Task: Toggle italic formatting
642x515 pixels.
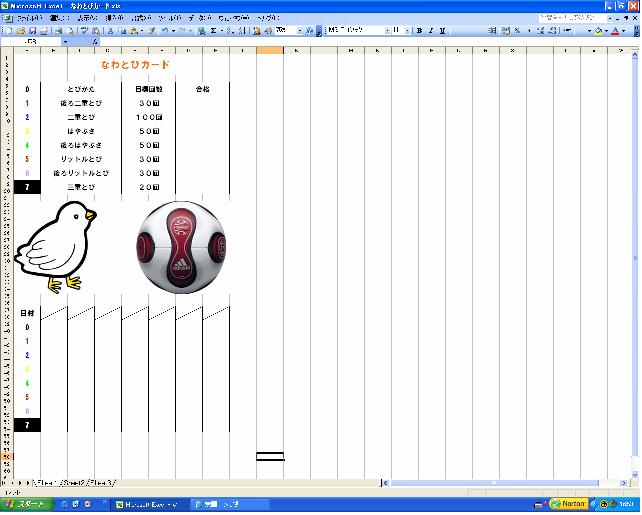Action: (x=431, y=31)
